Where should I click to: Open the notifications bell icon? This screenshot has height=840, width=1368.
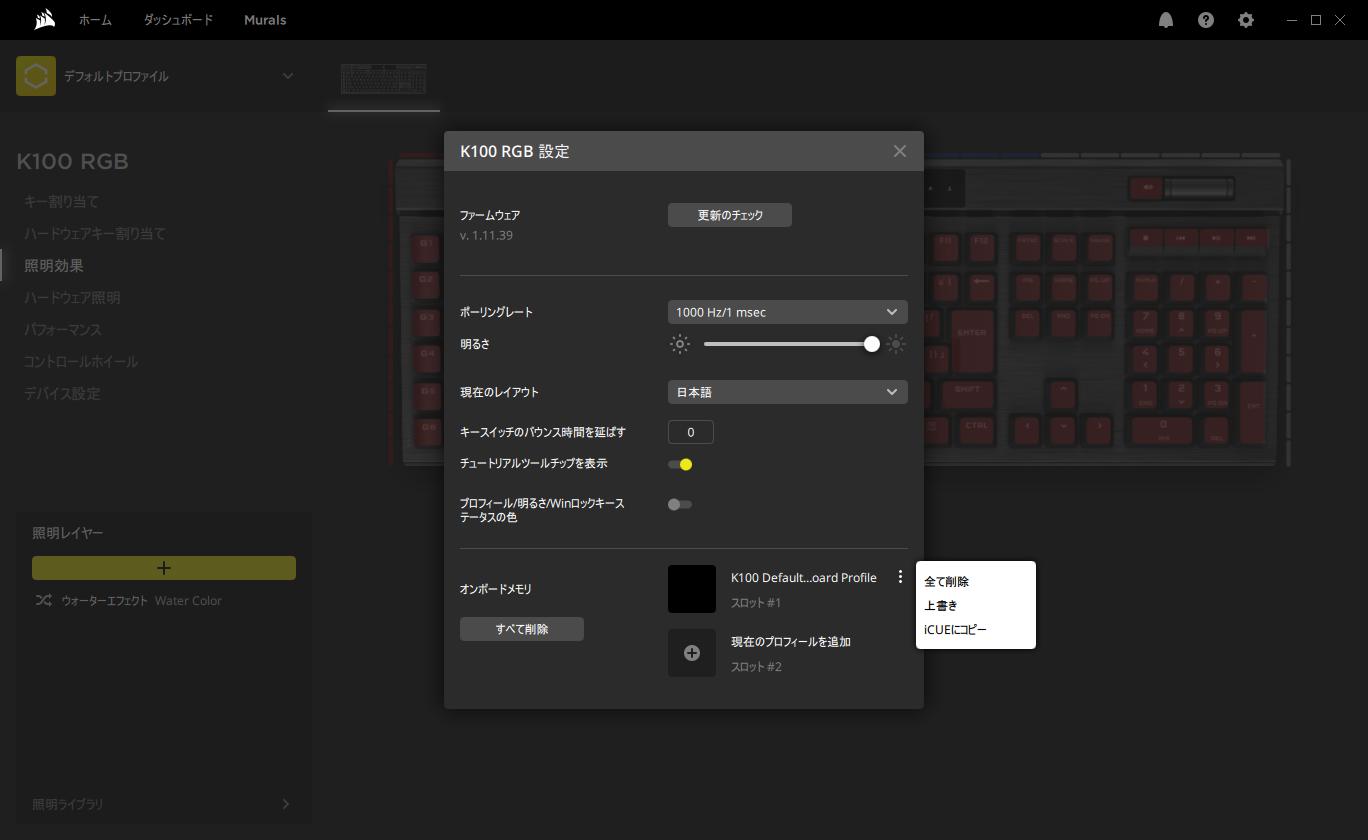(1166, 20)
